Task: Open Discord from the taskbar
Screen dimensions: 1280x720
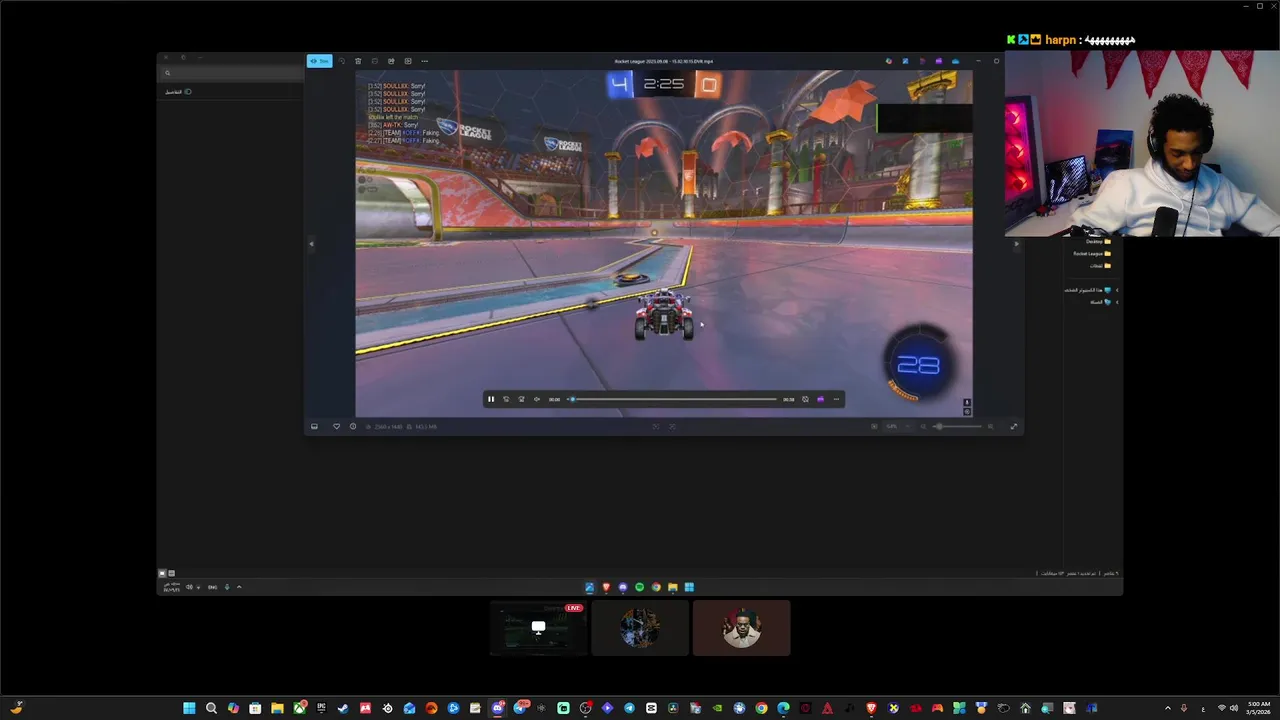Action: [x=497, y=708]
